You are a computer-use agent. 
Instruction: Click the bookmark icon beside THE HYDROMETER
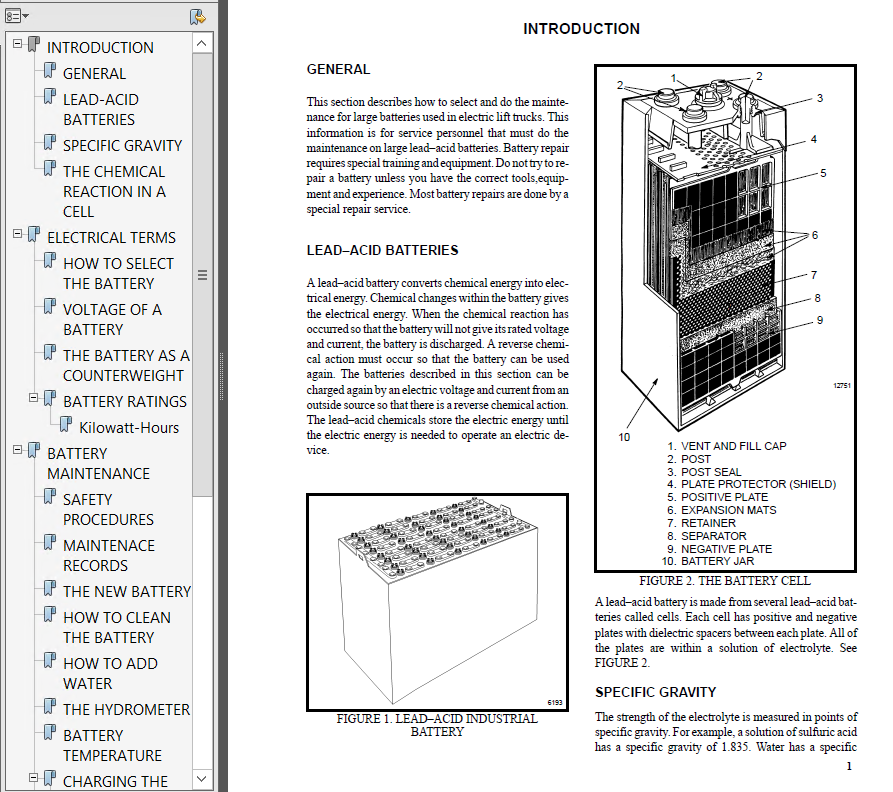[50, 707]
